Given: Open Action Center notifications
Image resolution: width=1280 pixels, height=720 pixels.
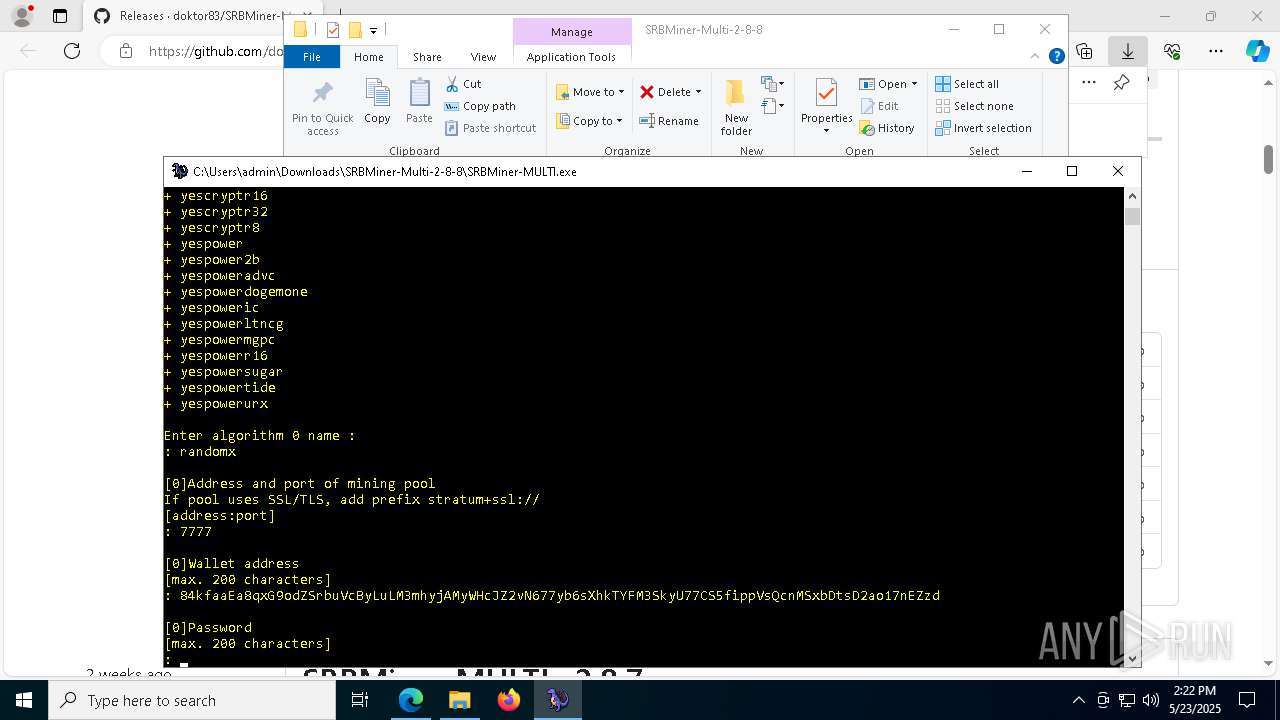Looking at the screenshot, I should pos(1247,700).
